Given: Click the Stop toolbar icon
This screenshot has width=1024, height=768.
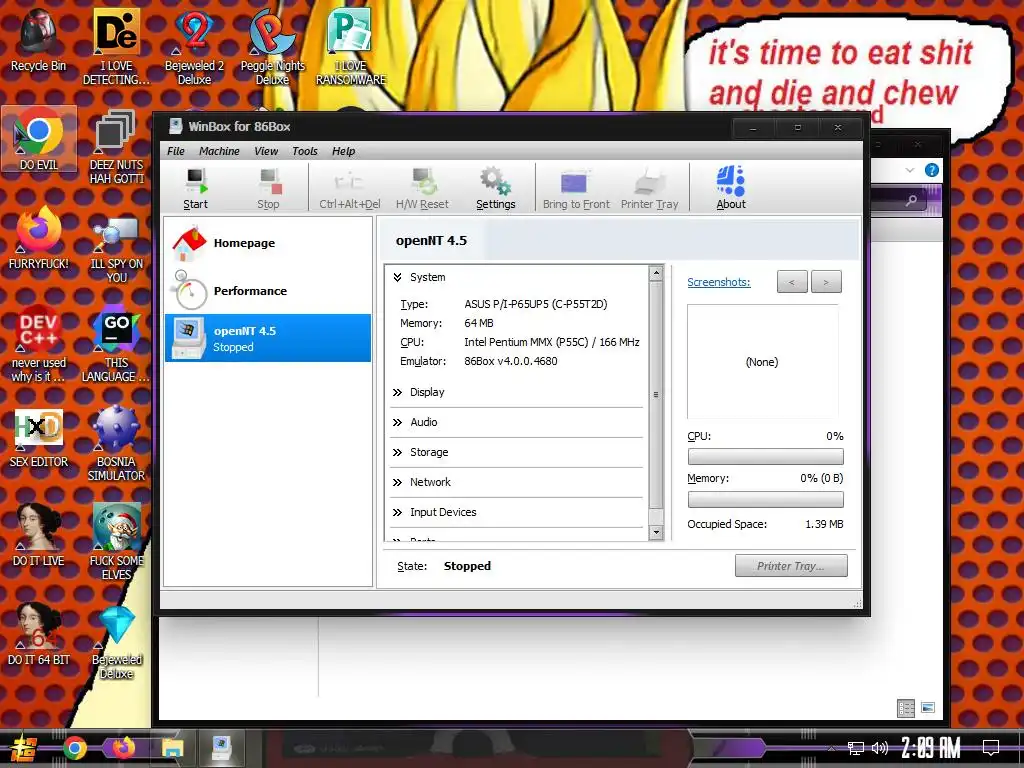Looking at the screenshot, I should click(x=268, y=188).
